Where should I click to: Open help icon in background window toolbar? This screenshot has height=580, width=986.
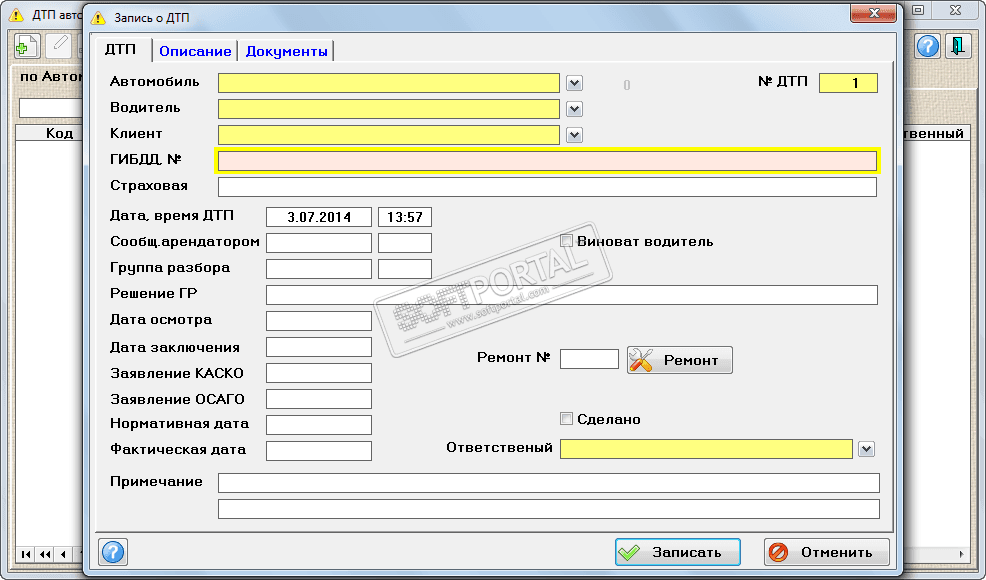pos(928,46)
